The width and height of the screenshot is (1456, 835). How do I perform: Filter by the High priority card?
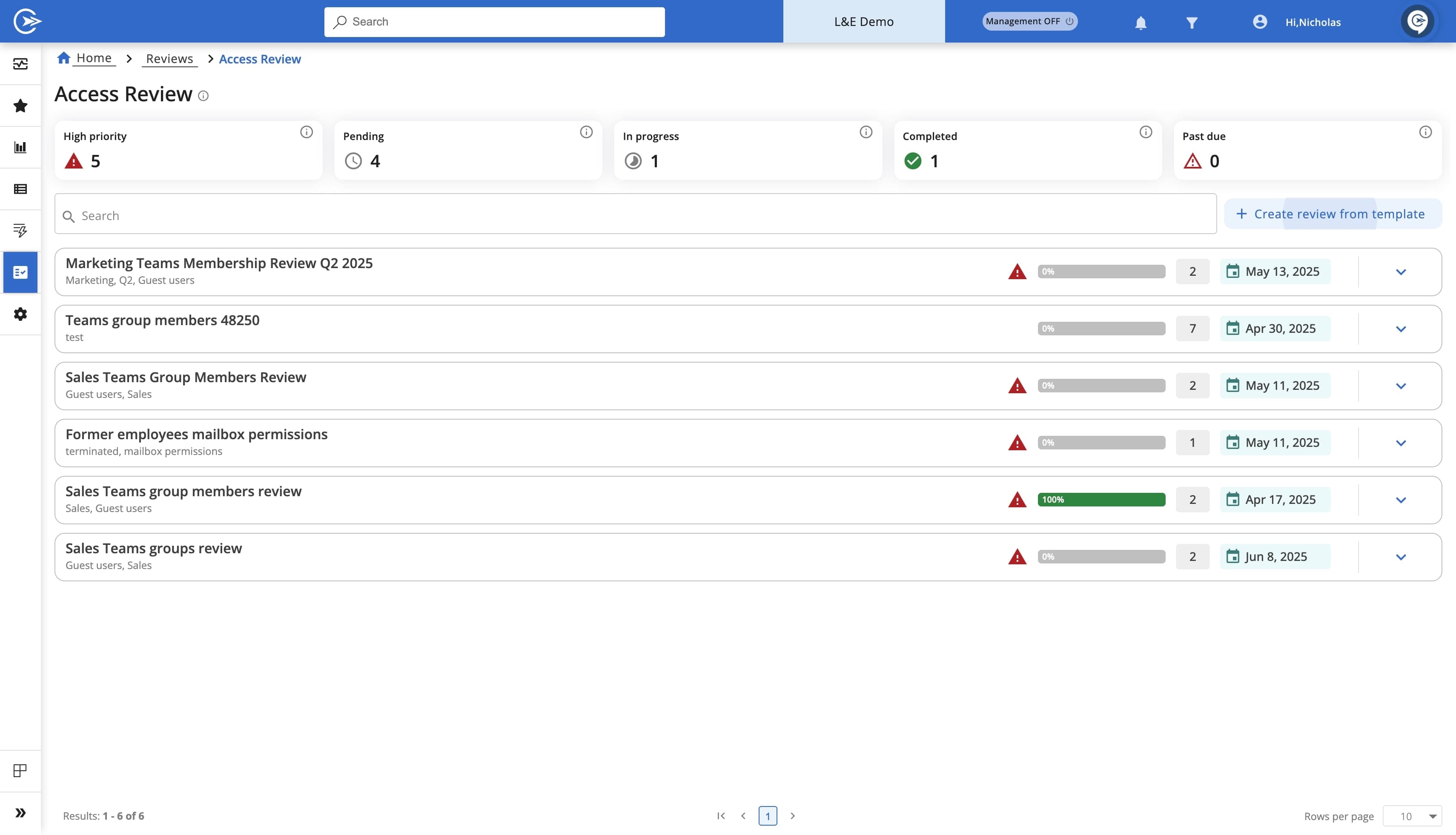[x=189, y=150]
